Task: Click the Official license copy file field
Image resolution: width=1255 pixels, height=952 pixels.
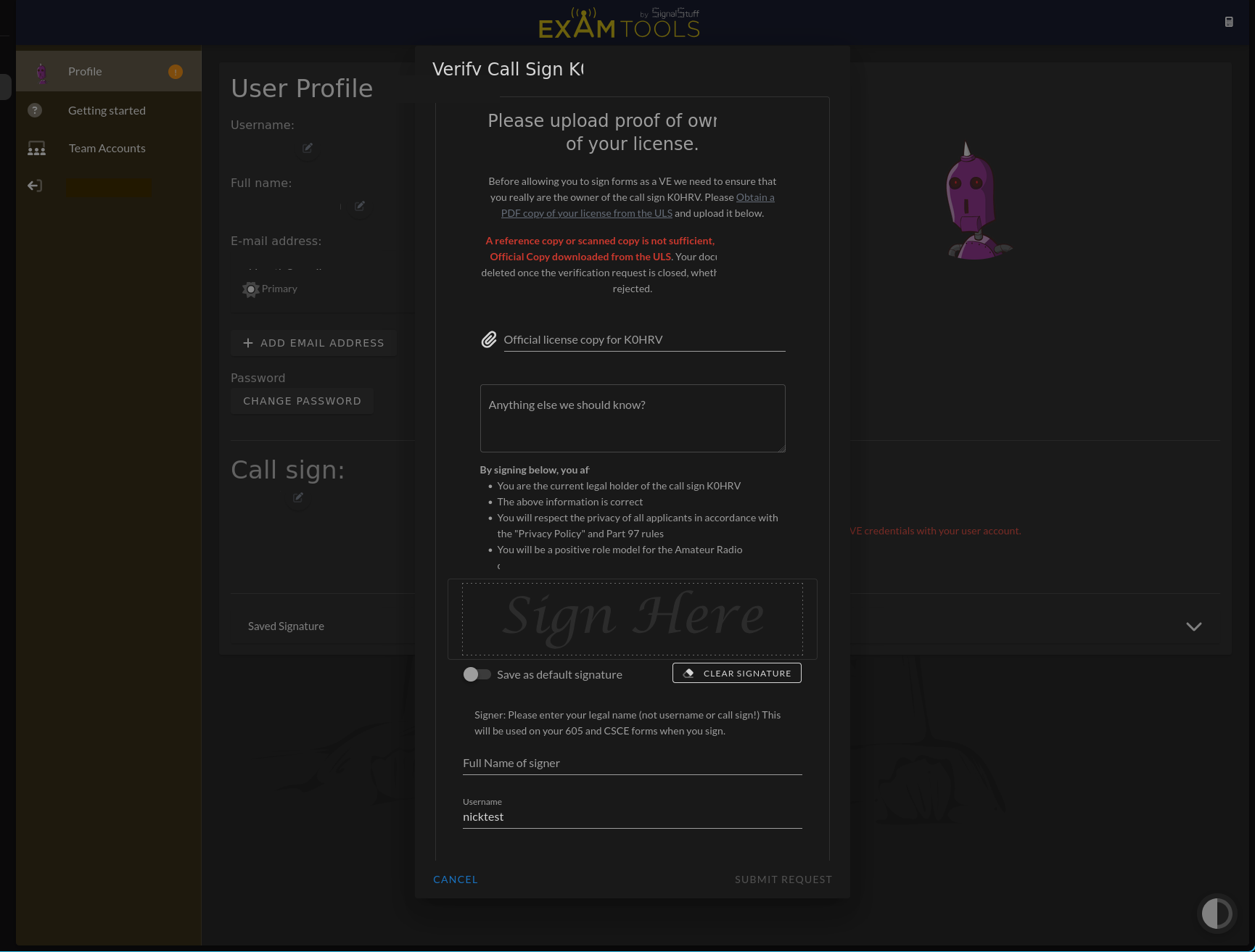Action: click(x=644, y=339)
